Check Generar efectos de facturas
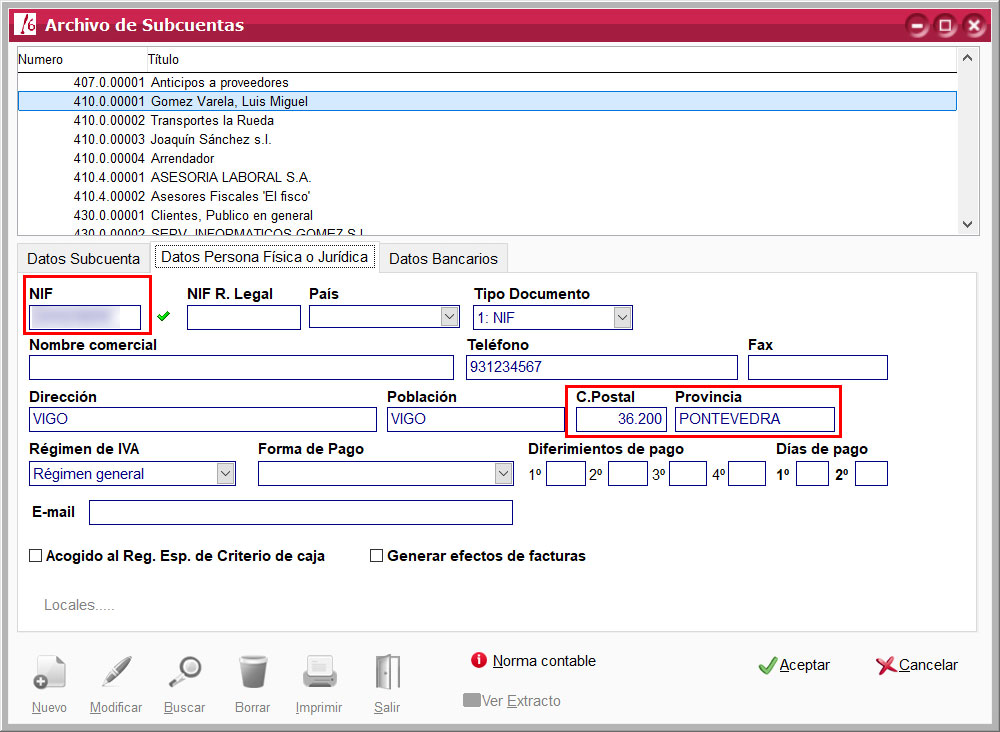Viewport: 1000px width, 732px height. pyautogui.click(x=376, y=555)
